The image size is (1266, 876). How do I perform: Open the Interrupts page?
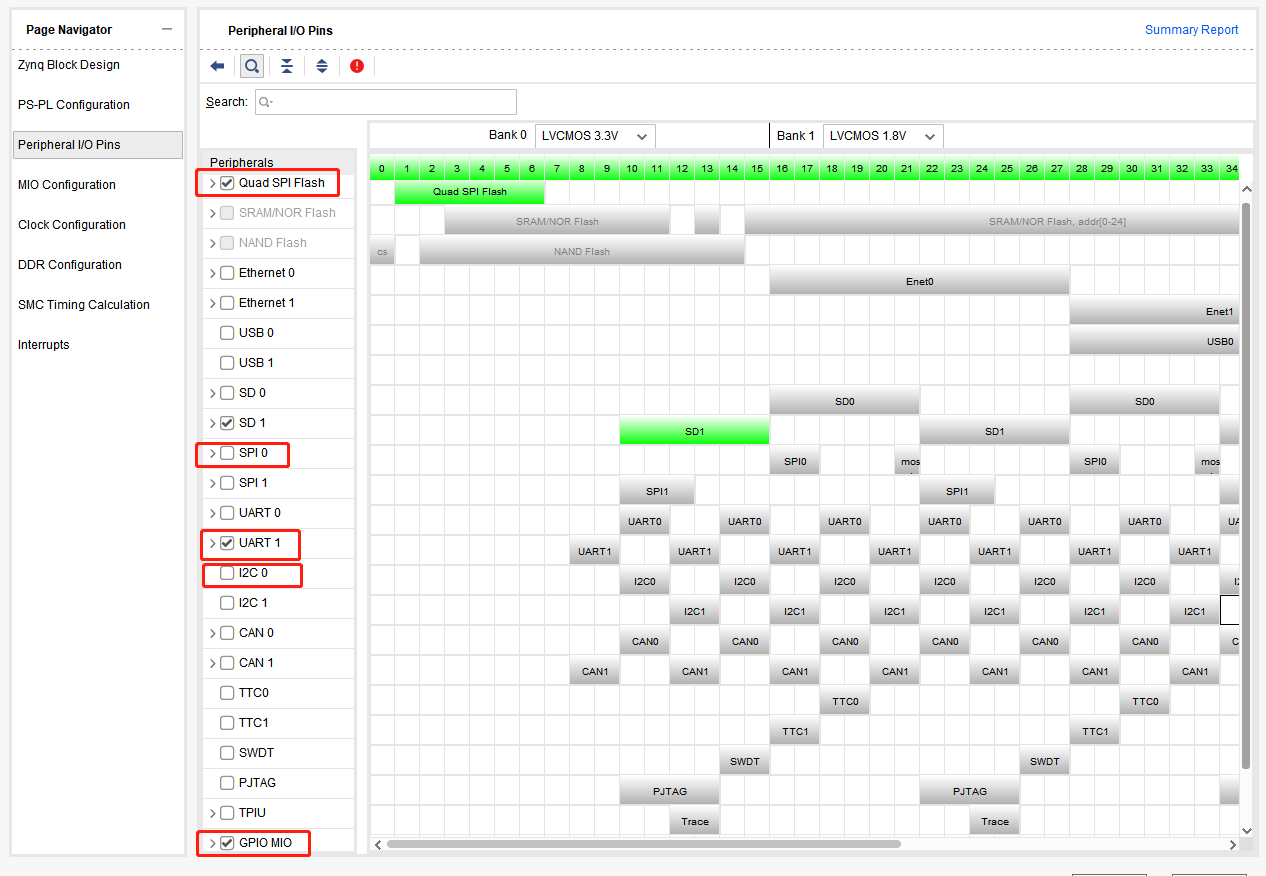click(x=44, y=345)
